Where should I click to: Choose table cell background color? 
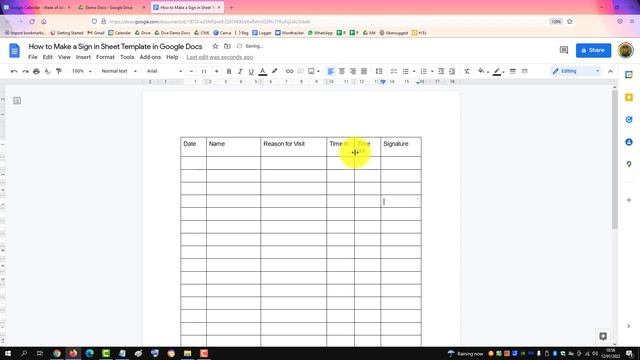click(482, 71)
